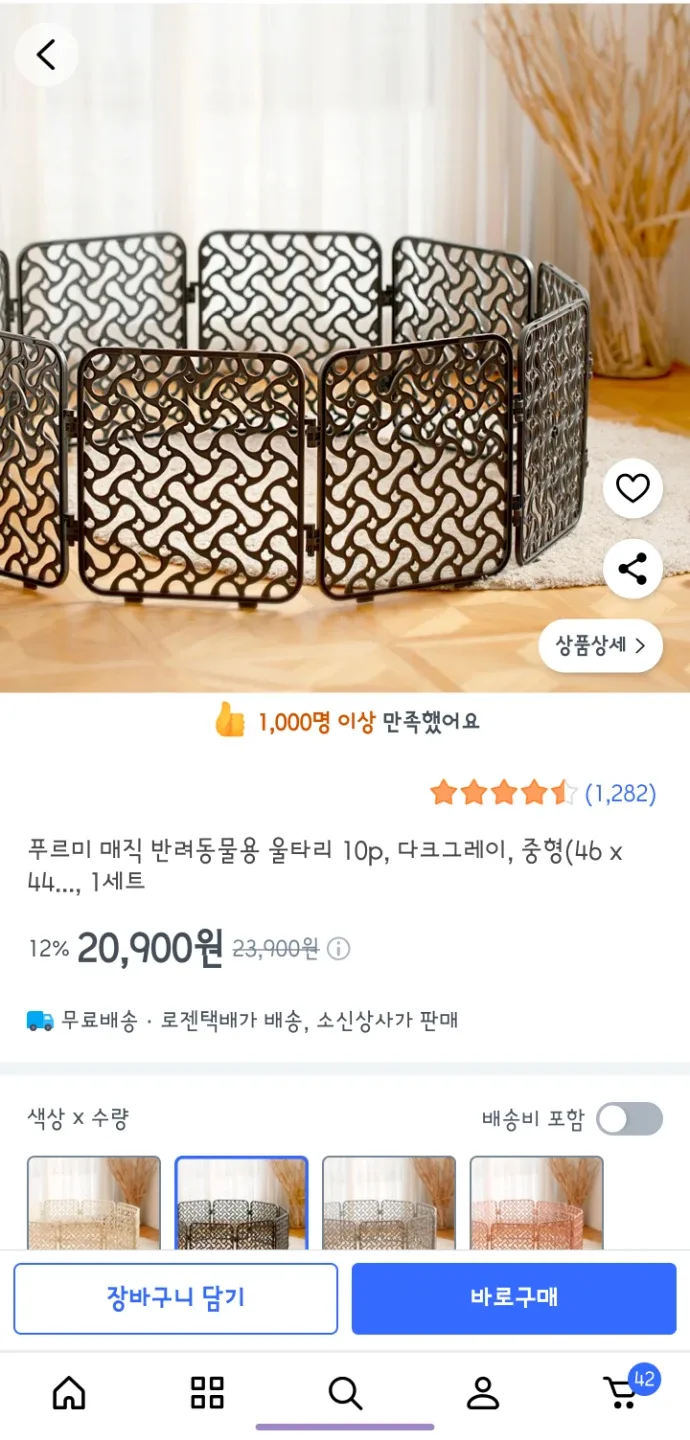Tap the main product fence image

(300, 420)
